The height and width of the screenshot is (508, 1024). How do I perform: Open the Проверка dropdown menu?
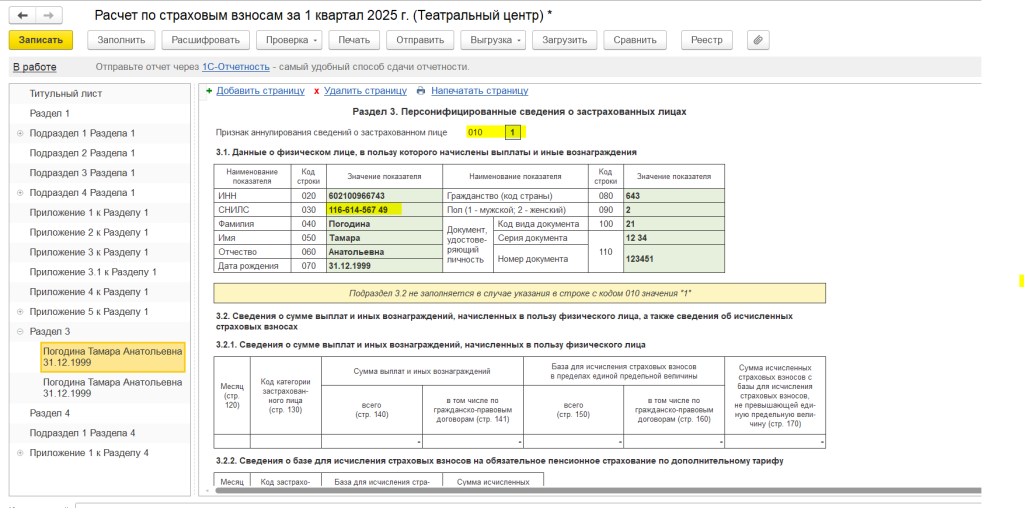(289, 40)
